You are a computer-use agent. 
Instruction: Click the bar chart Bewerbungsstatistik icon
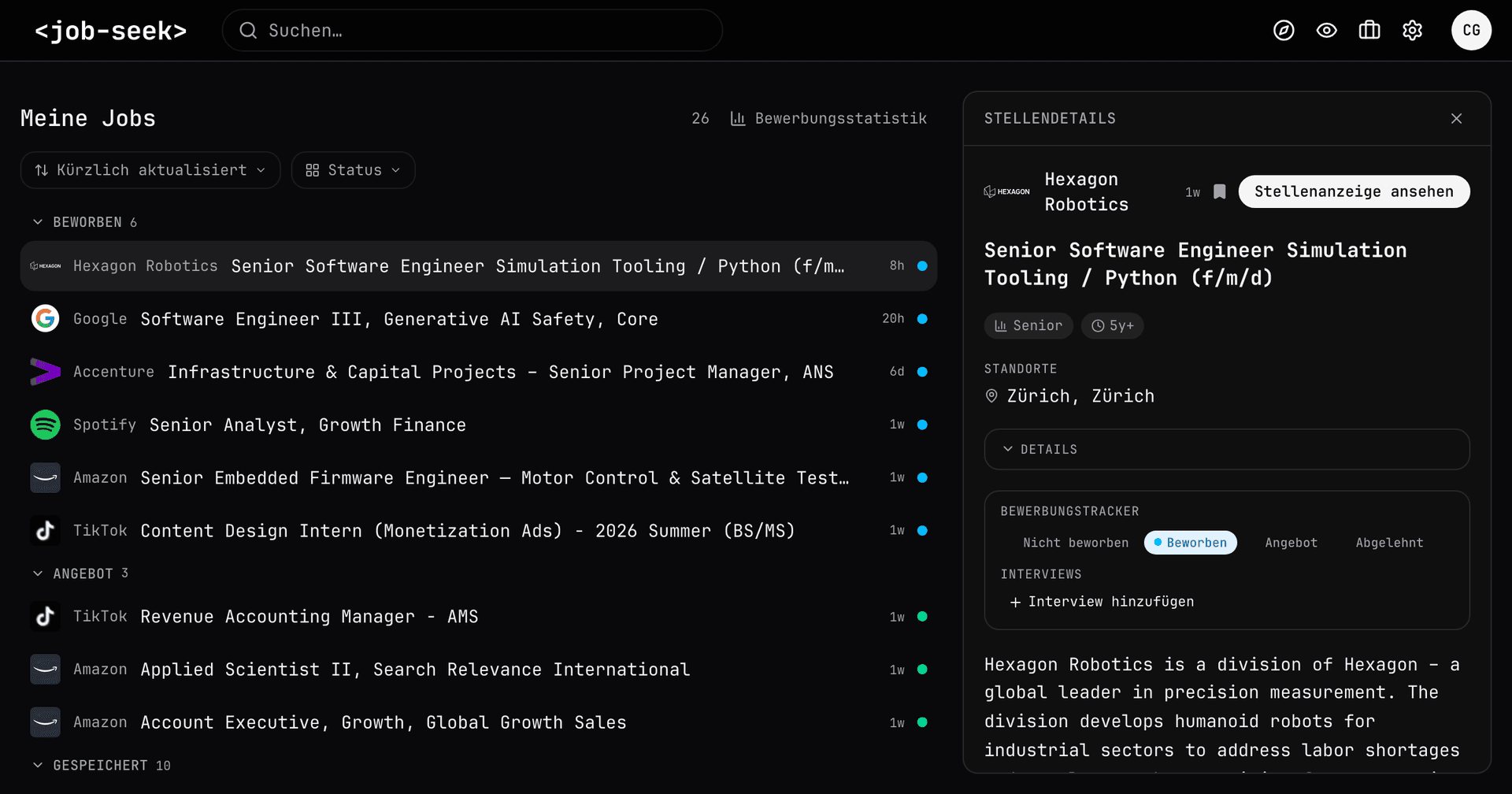click(x=738, y=118)
